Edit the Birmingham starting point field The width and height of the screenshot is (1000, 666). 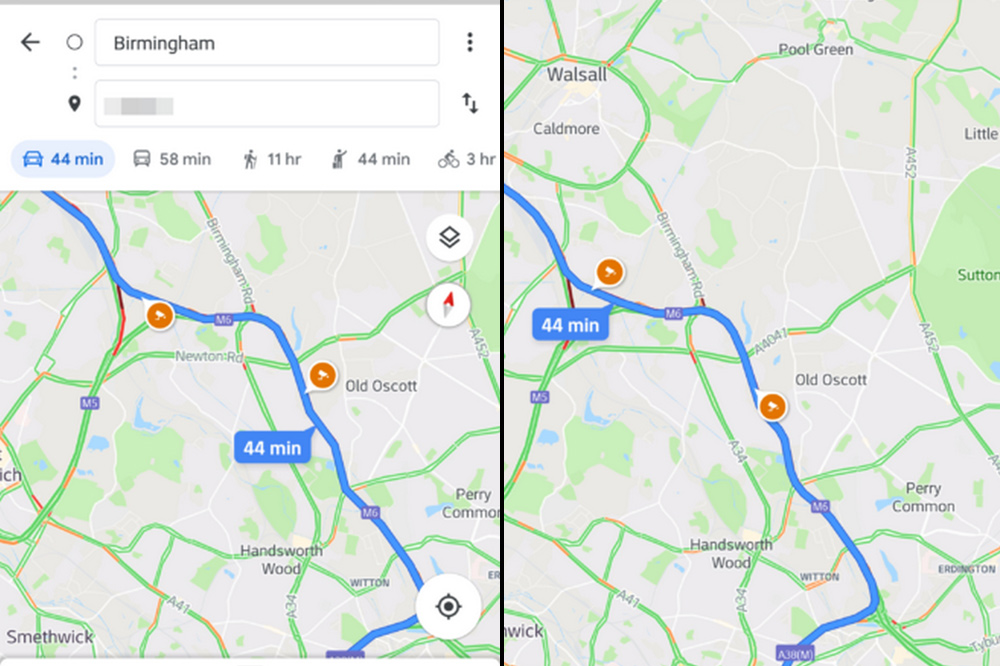point(267,43)
